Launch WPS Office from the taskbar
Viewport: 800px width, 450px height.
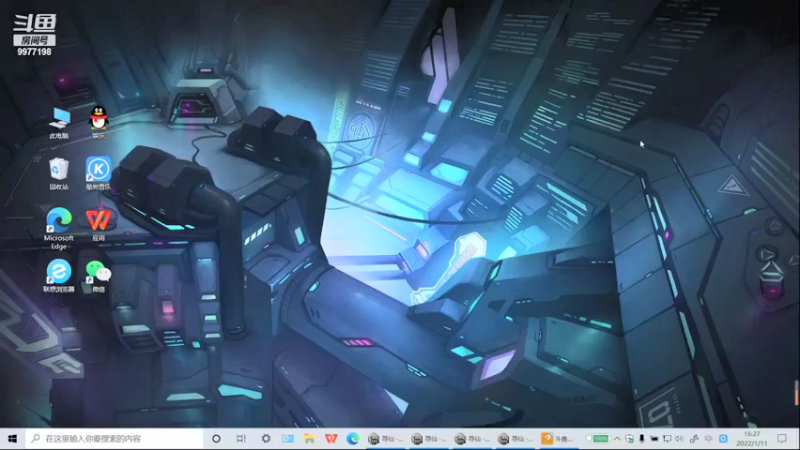(x=331, y=439)
